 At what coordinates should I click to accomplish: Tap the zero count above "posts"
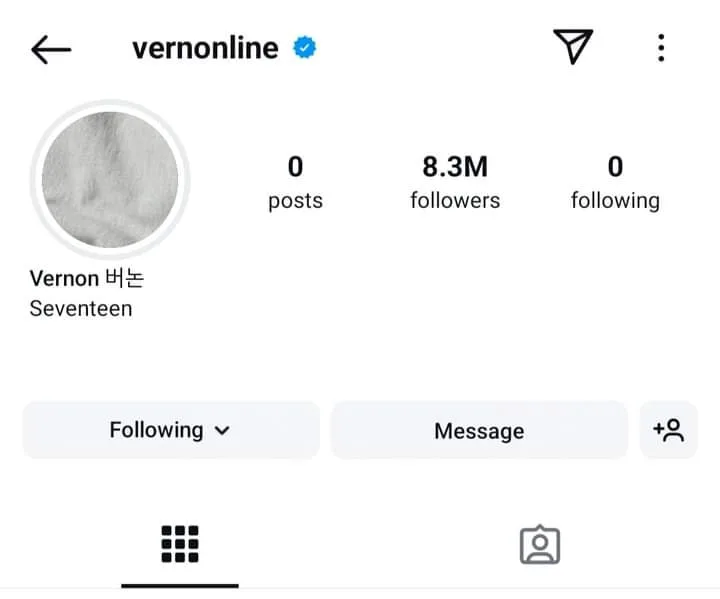pos(295,166)
